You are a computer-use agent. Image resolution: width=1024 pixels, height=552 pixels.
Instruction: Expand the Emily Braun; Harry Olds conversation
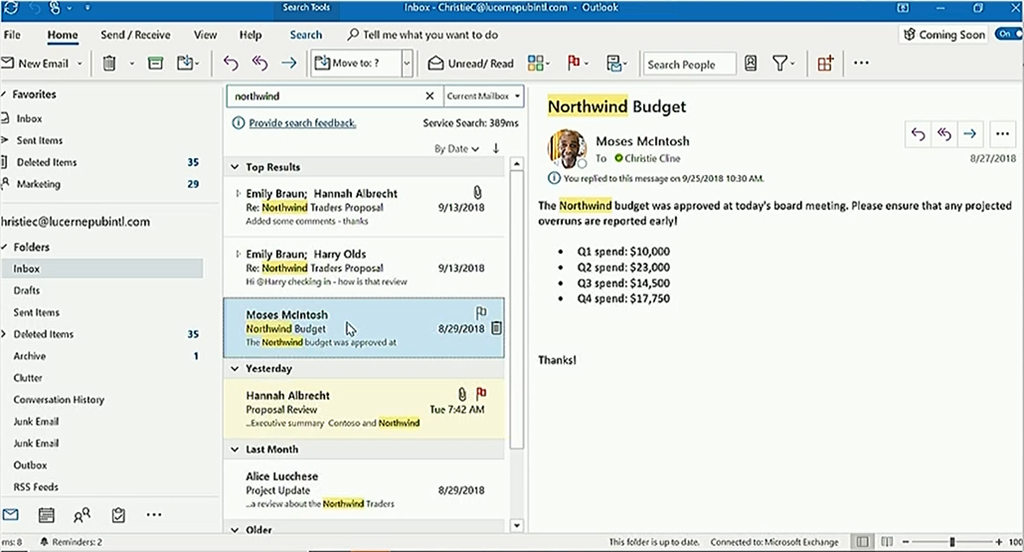click(x=238, y=254)
